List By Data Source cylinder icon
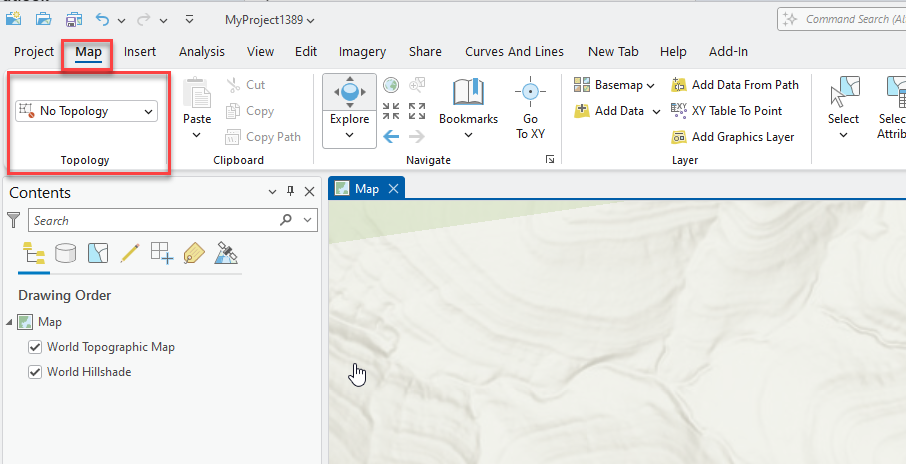This screenshot has height=464, width=906. click(x=65, y=253)
